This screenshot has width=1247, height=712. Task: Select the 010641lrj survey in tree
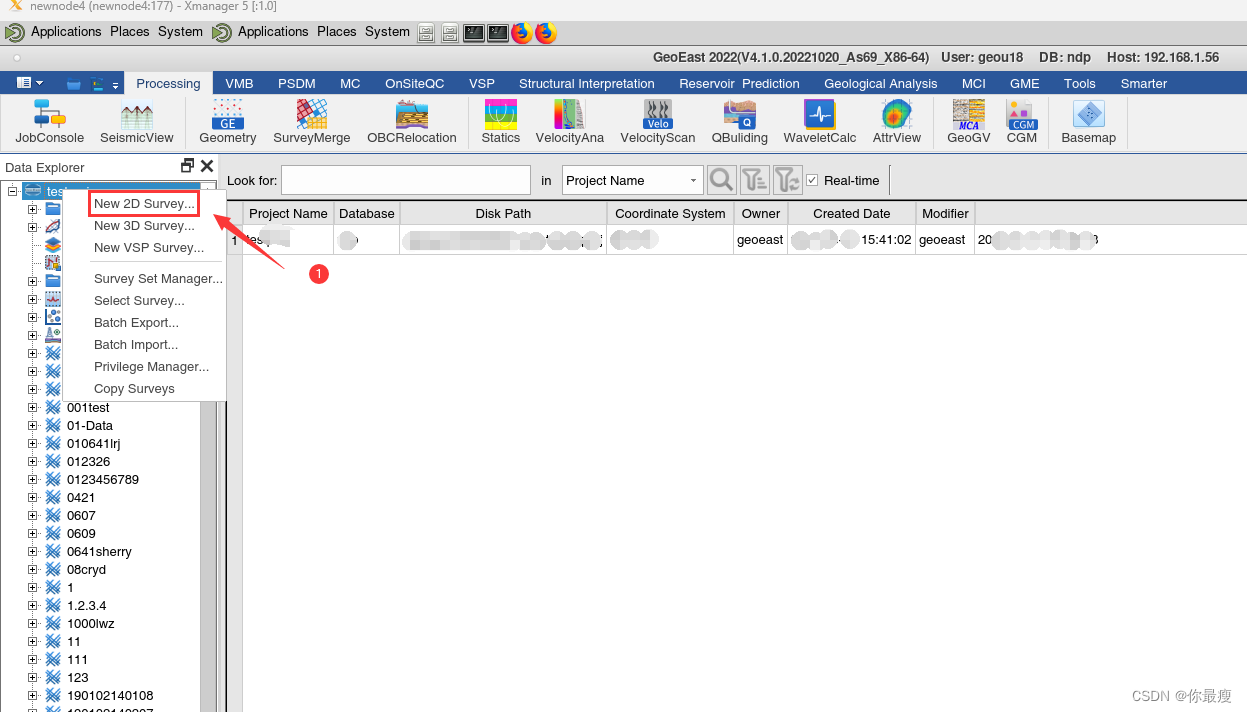pyautogui.click(x=94, y=444)
